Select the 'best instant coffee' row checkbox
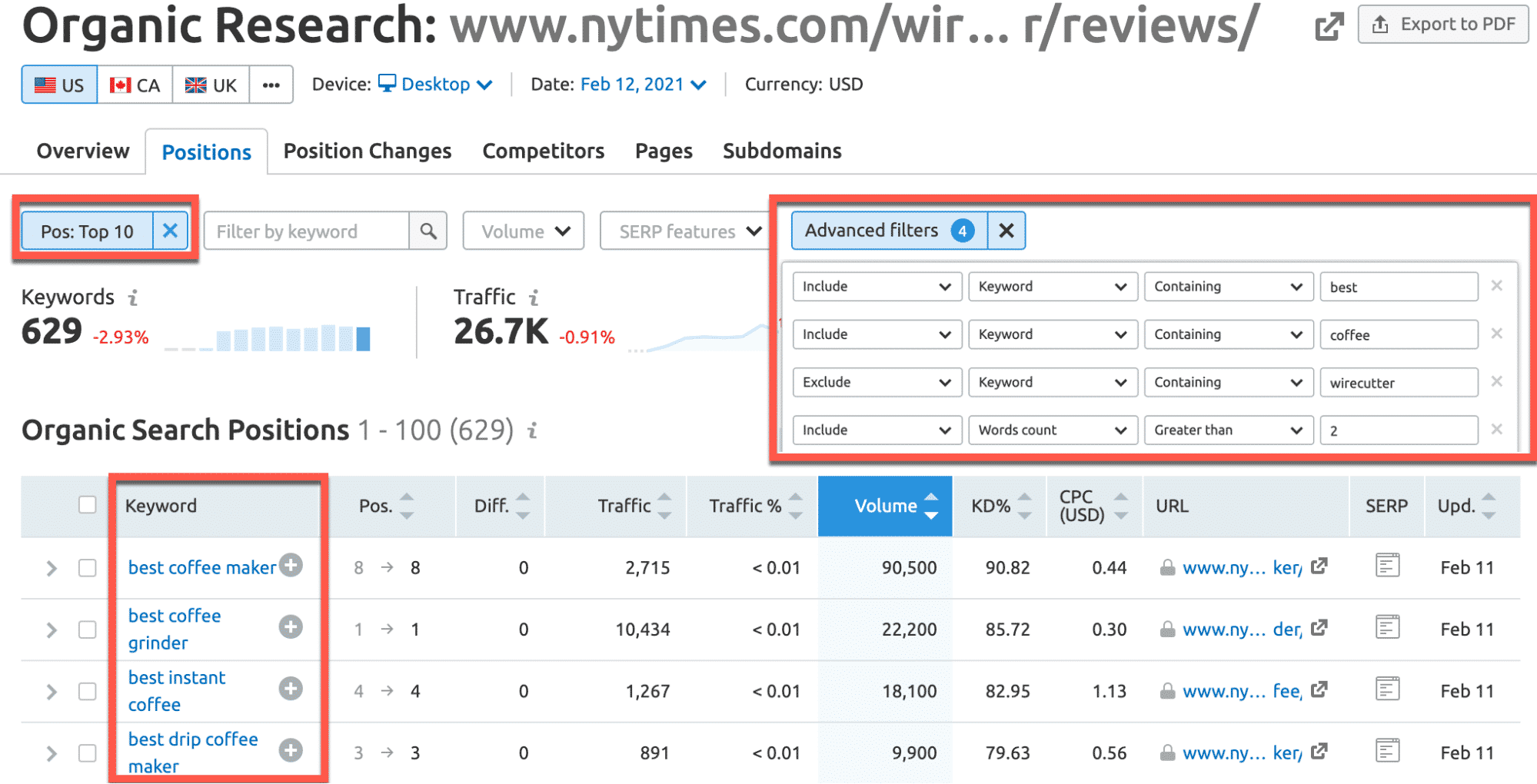The height and width of the screenshot is (784, 1537). click(88, 691)
